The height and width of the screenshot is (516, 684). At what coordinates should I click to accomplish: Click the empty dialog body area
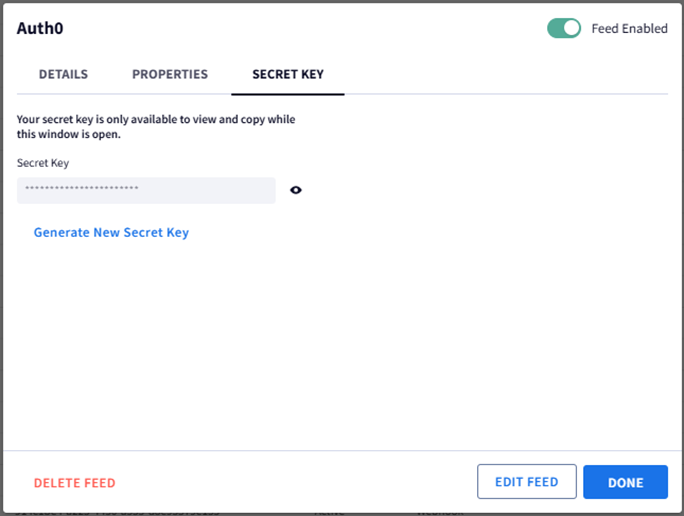pos(342,345)
